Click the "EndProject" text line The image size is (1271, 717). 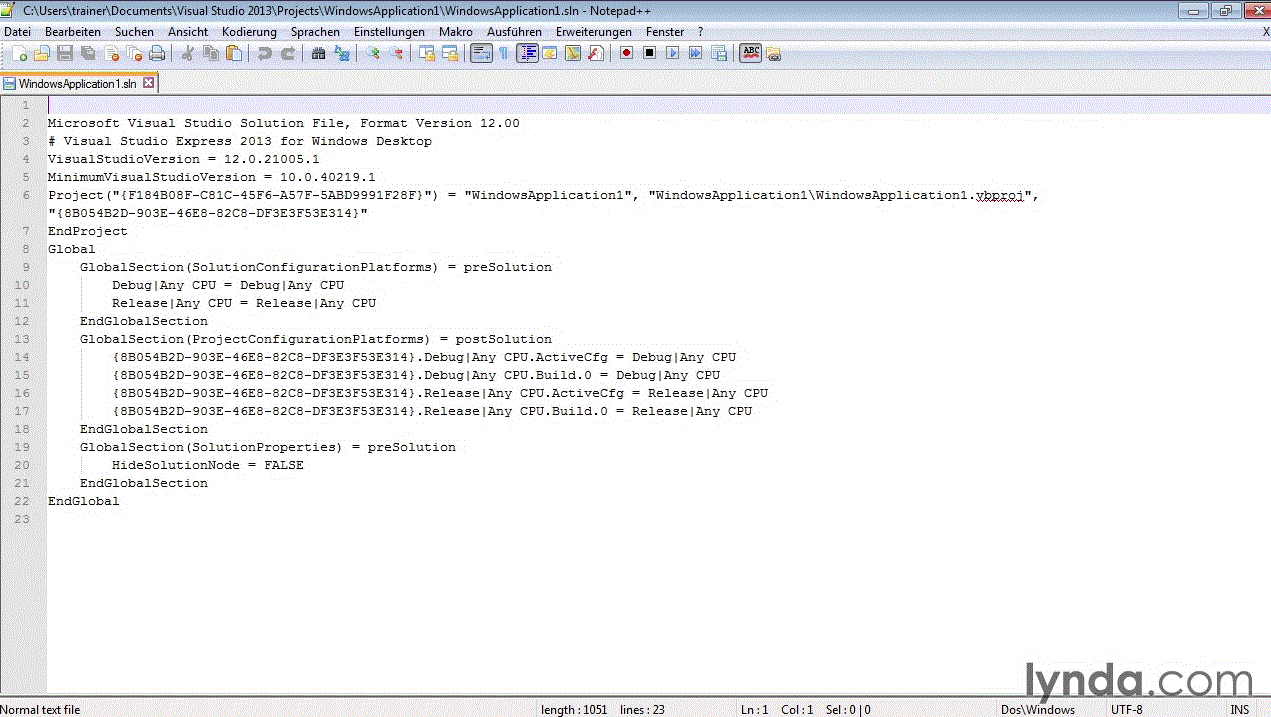[x=88, y=231]
